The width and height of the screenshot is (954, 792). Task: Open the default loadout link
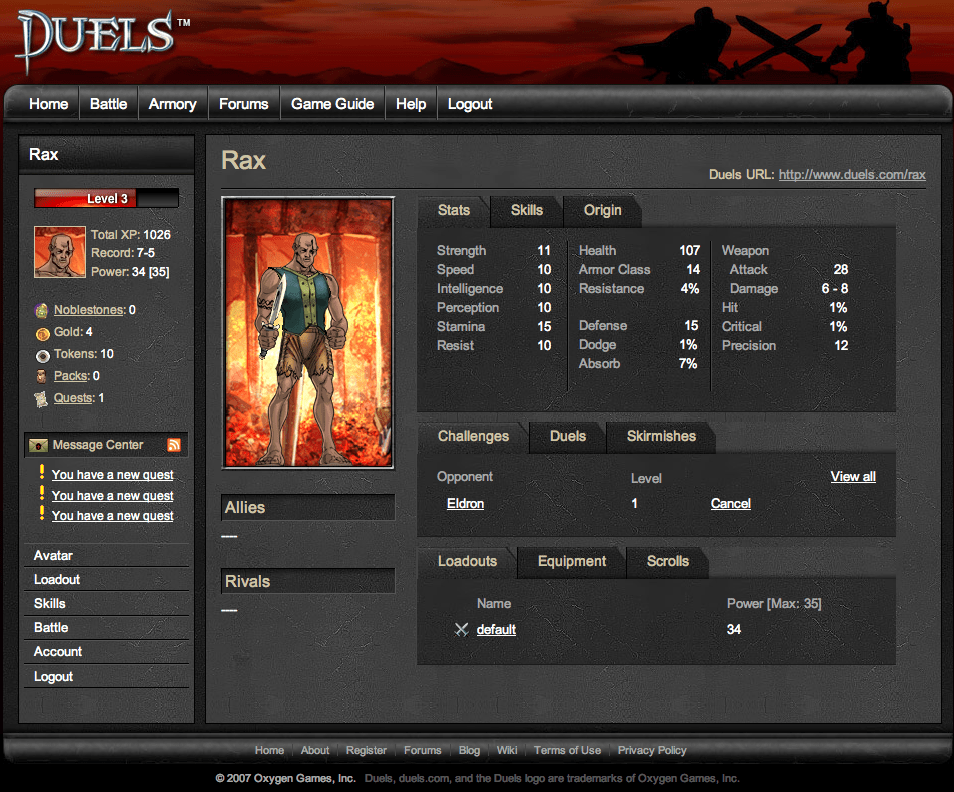pyautogui.click(x=496, y=630)
